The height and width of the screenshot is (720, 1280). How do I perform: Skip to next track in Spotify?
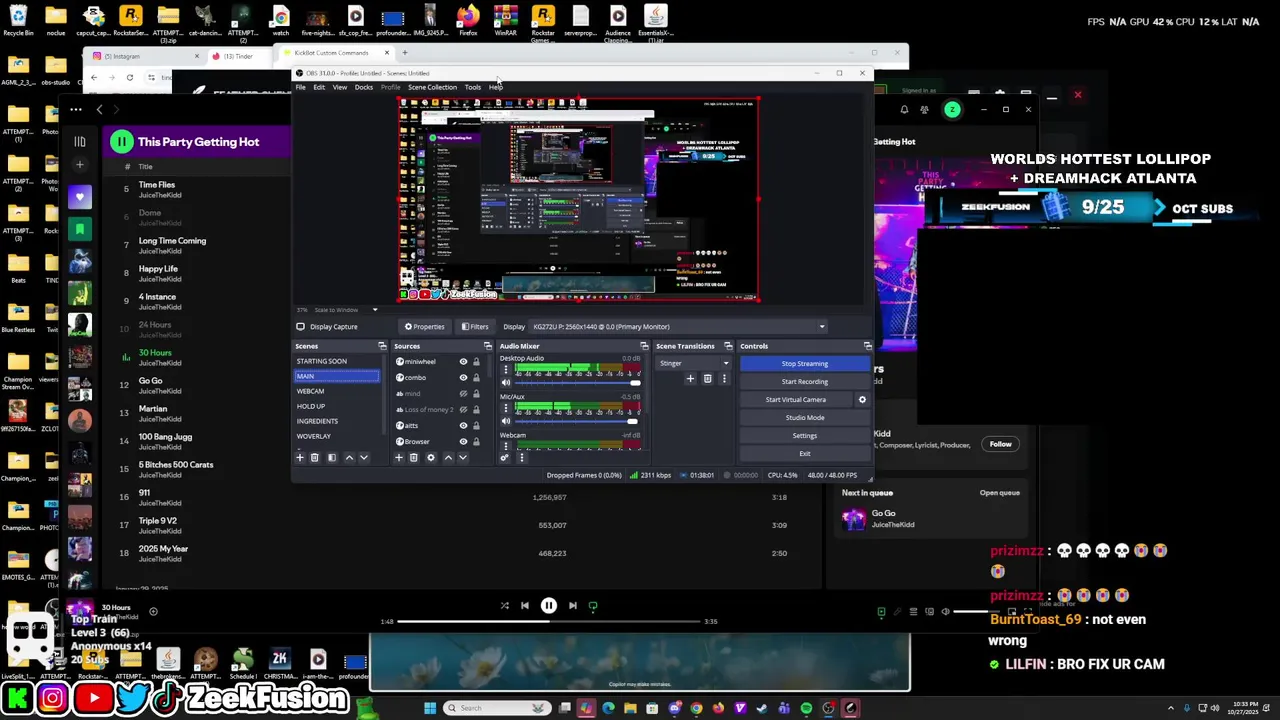[573, 605]
